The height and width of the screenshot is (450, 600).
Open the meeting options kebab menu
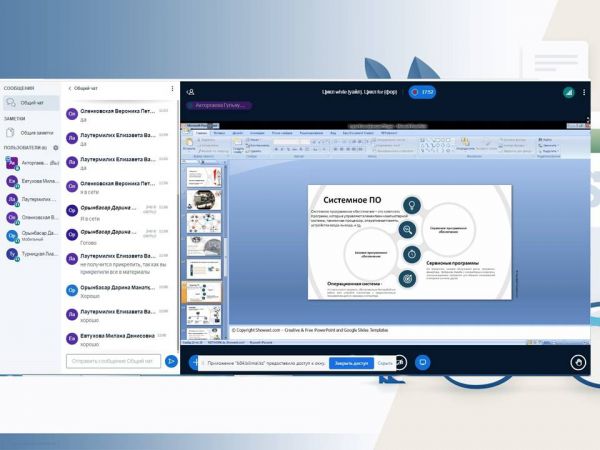pyautogui.click(x=582, y=92)
